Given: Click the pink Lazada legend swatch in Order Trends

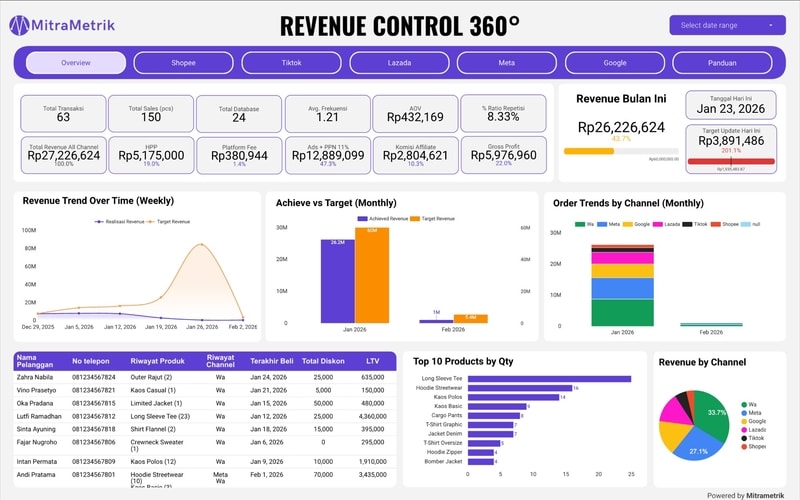Looking at the screenshot, I should pyautogui.click(x=657, y=225).
